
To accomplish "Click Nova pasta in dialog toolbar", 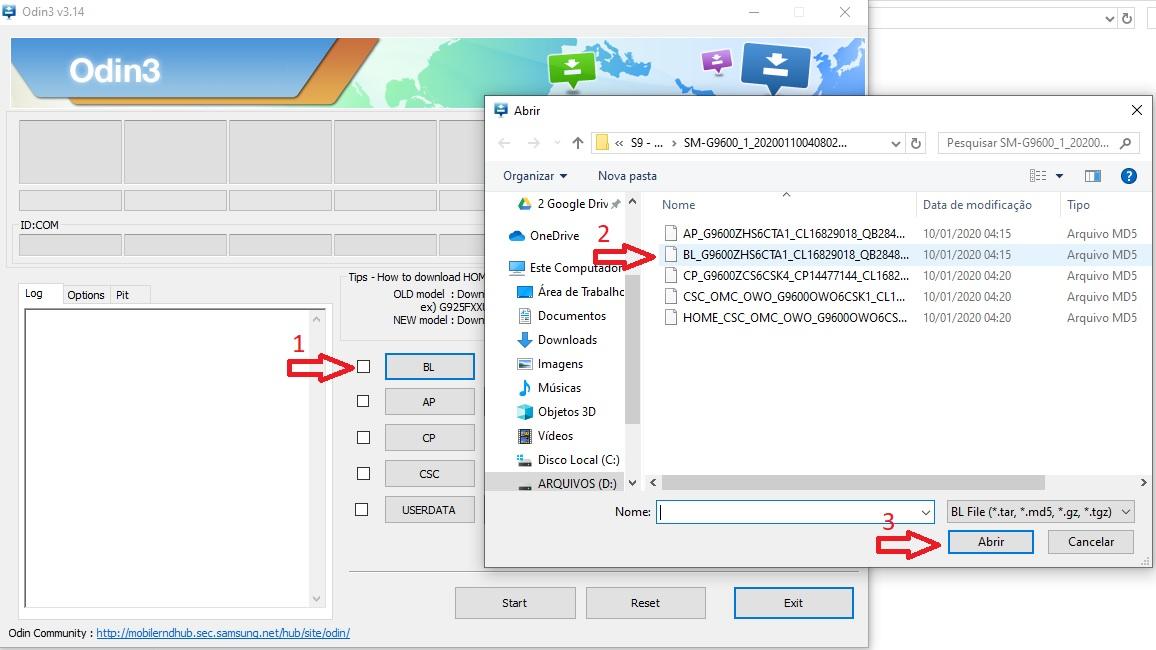I will pyautogui.click(x=627, y=175).
